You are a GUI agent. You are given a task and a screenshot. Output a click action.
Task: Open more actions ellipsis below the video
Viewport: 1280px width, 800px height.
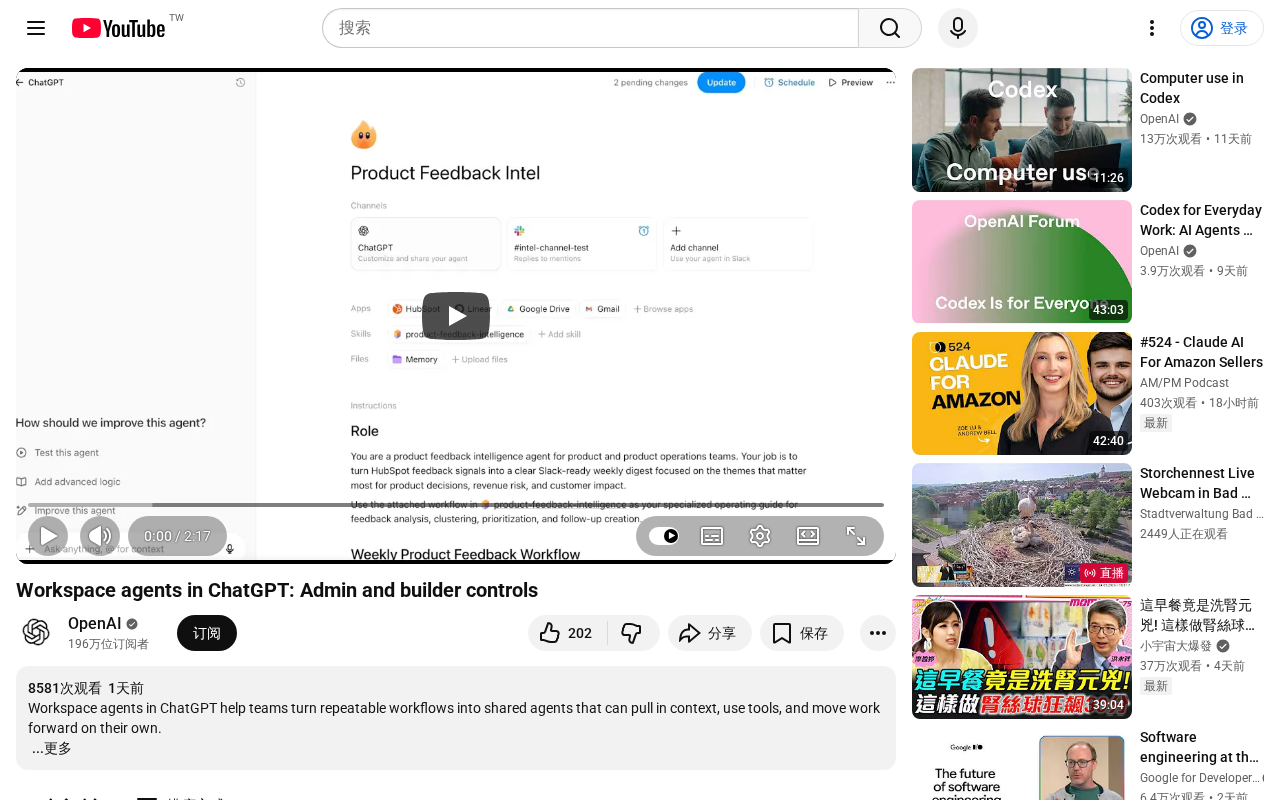coord(878,633)
